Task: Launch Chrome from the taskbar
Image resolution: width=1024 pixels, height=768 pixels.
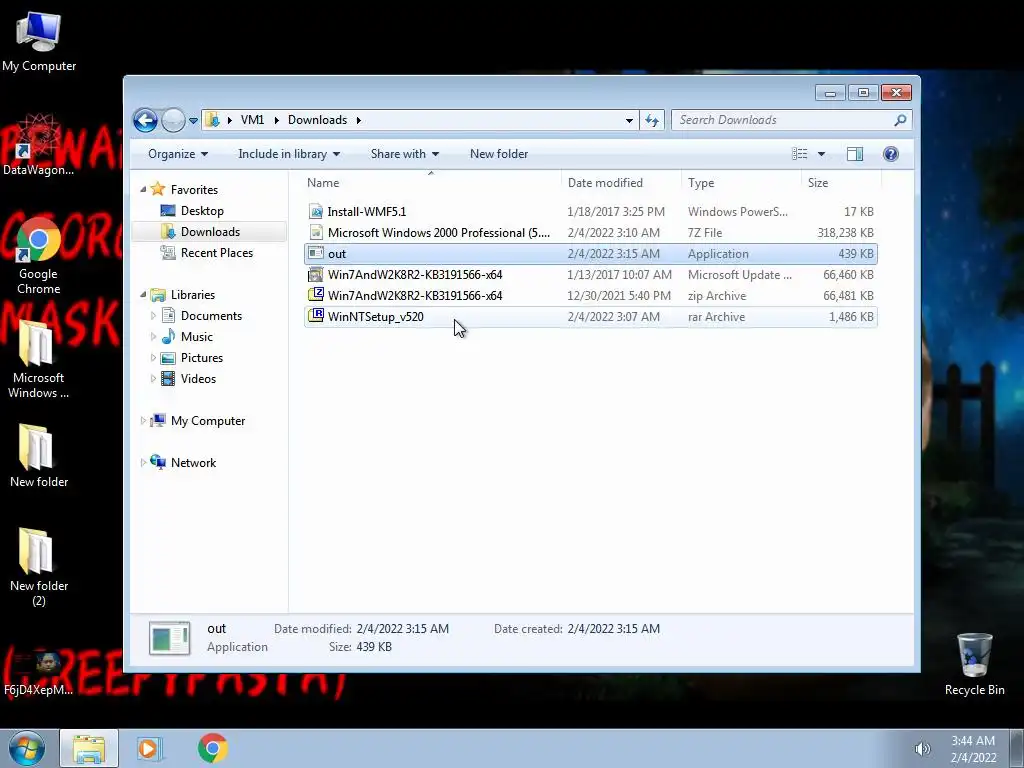Action: (212, 748)
